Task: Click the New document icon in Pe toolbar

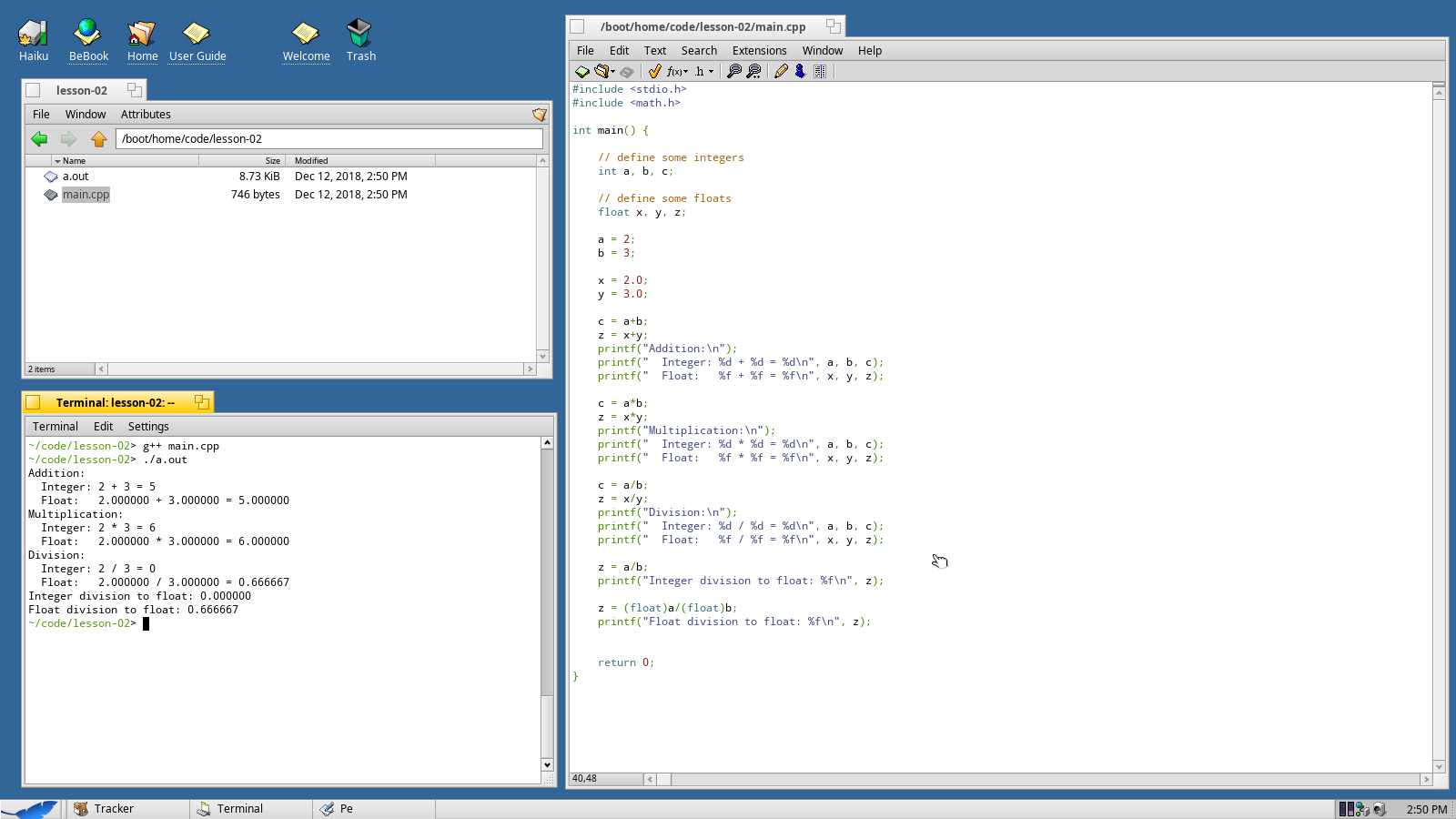Action: [581, 71]
